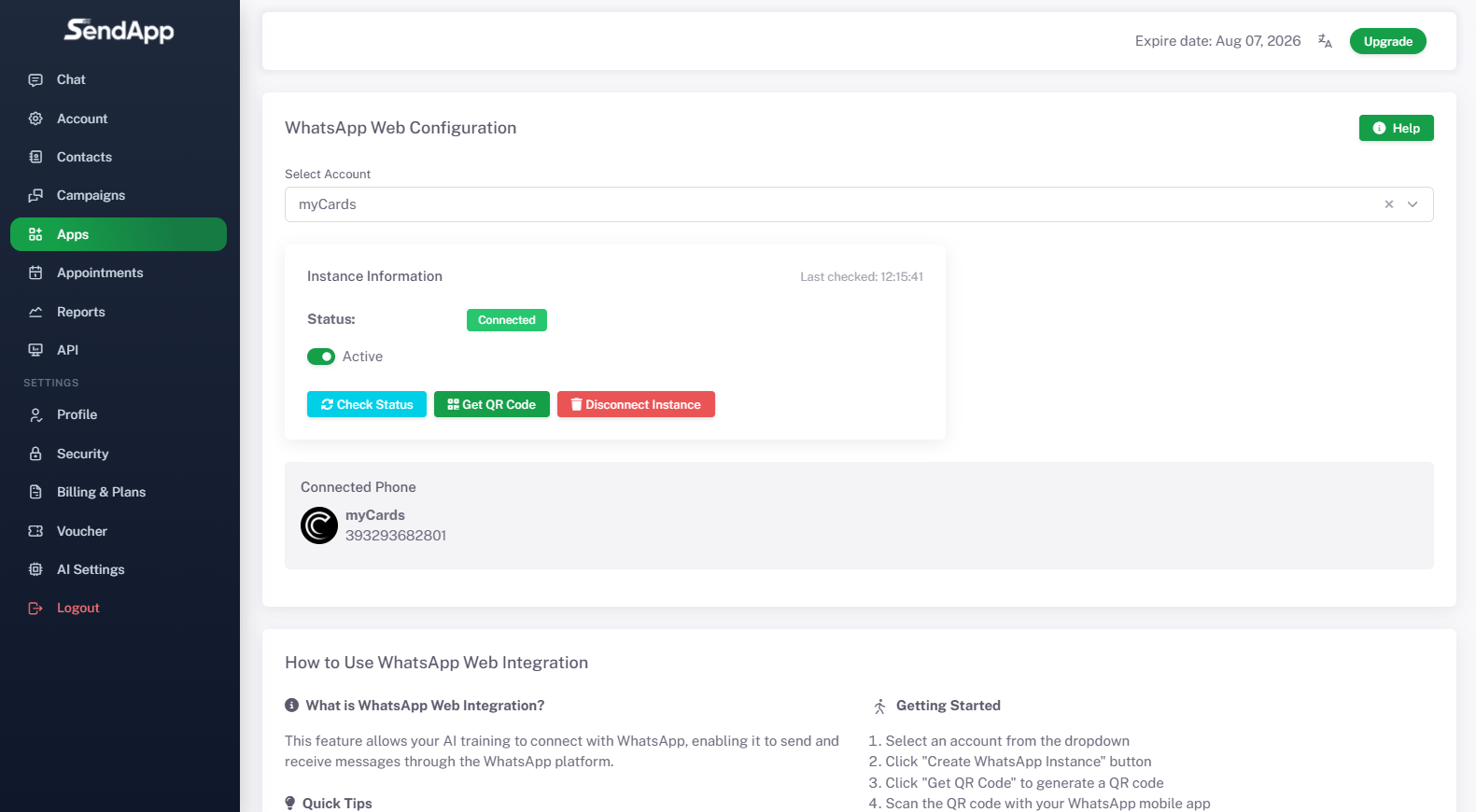The width and height of the screenshot is (1476, 812).
Task: Click the Disconnect Instance button
Action: [636, 404]
